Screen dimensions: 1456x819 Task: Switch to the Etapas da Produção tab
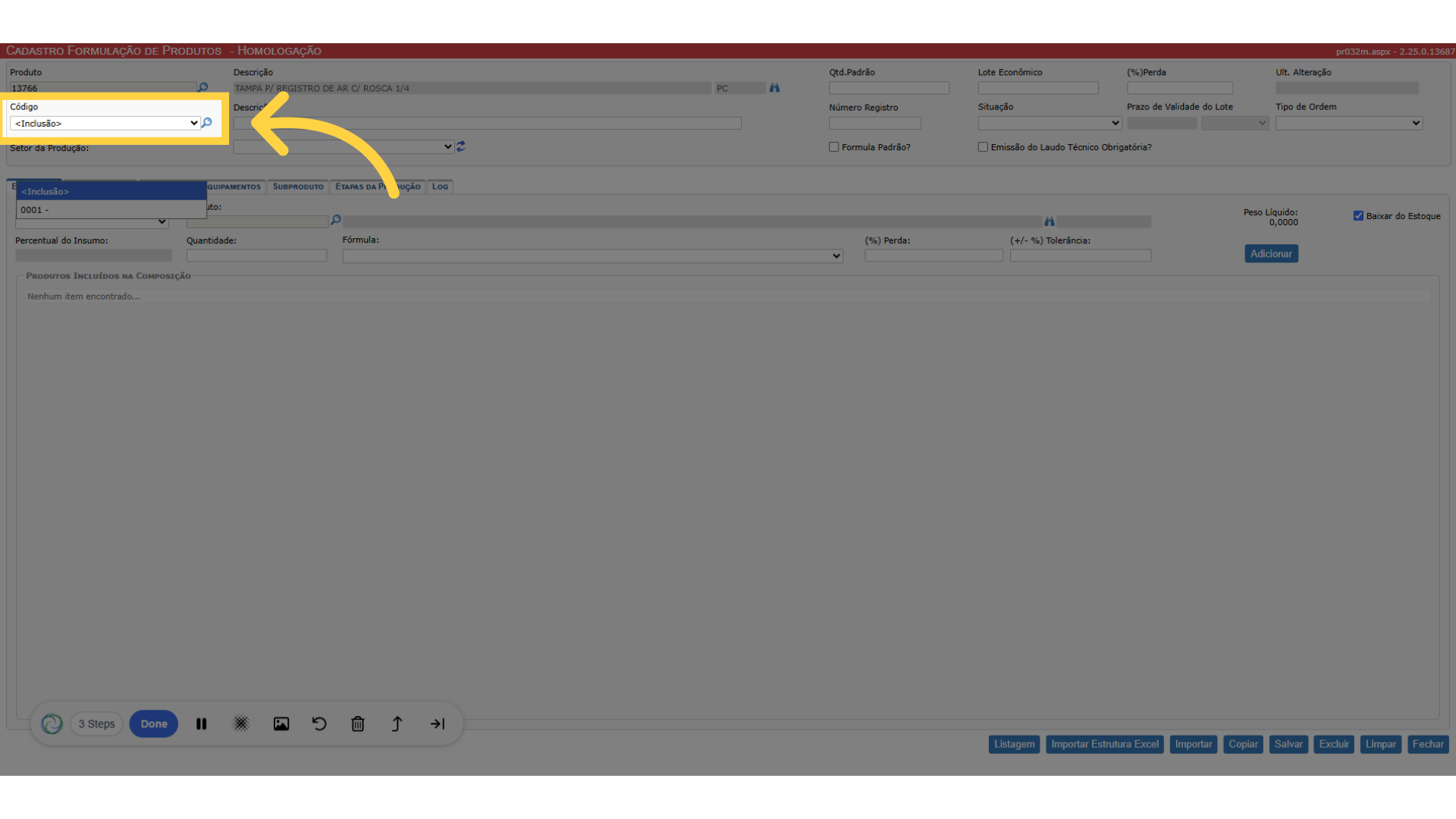pyautogui.click(x=378, y=187)
